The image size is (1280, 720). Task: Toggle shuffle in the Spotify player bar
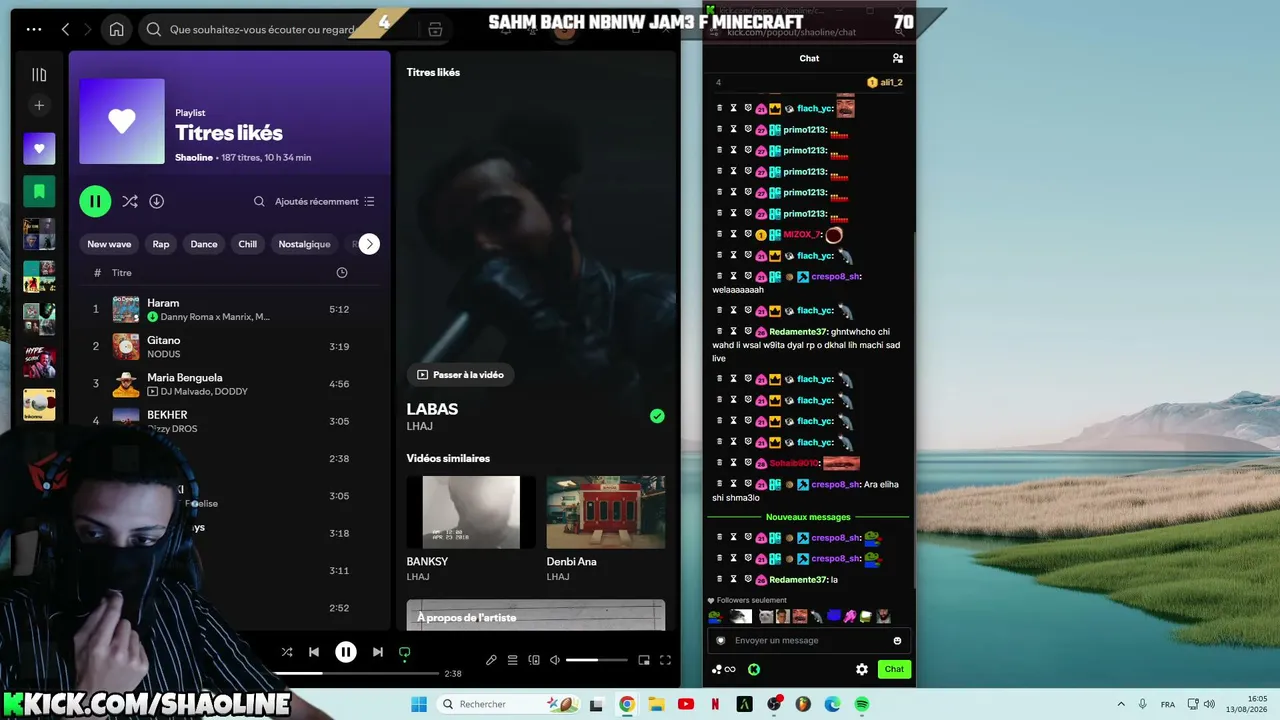click(x=287, y=652)
